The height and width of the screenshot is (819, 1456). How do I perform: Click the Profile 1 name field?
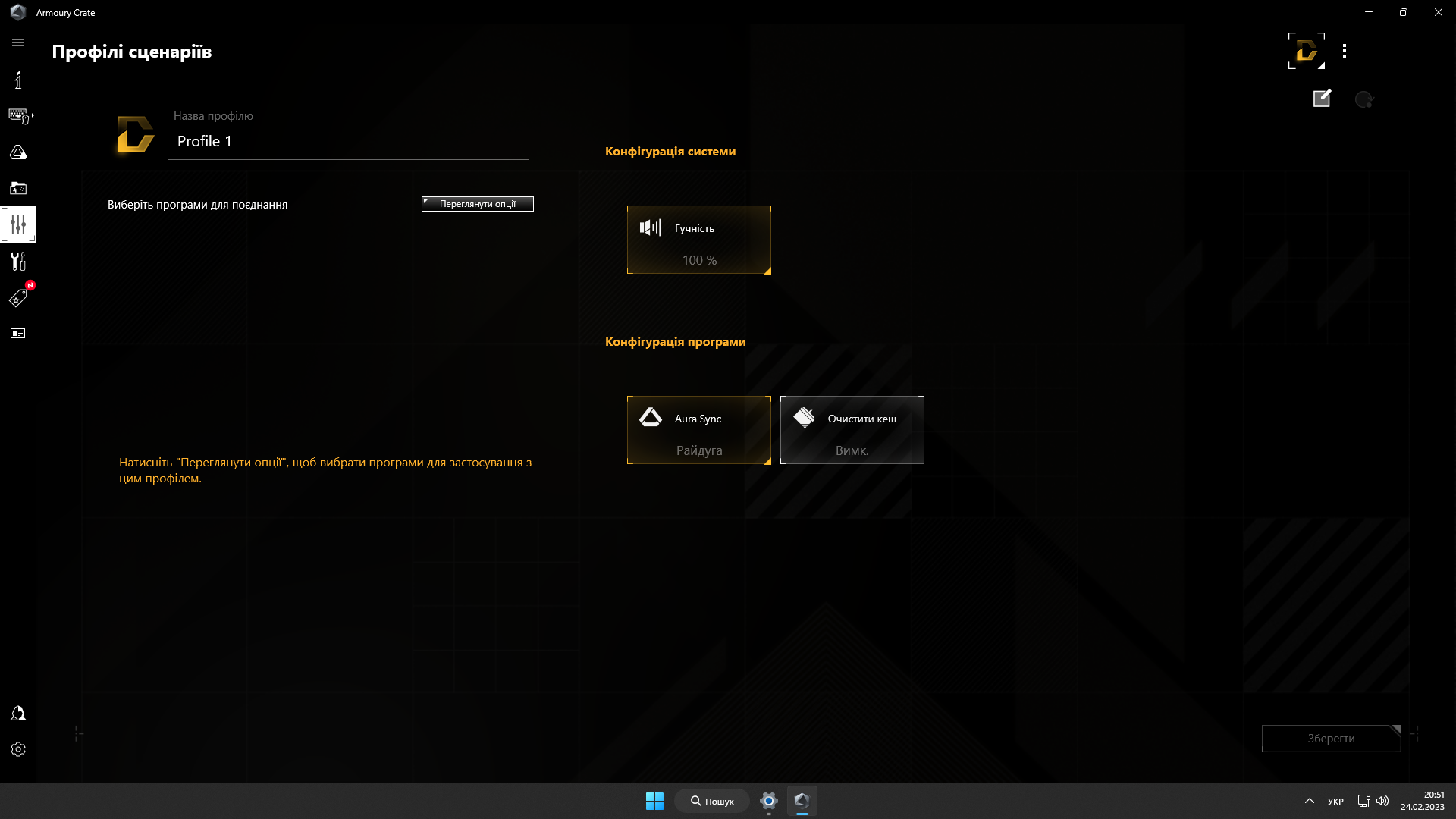click(x=349, y=142)
